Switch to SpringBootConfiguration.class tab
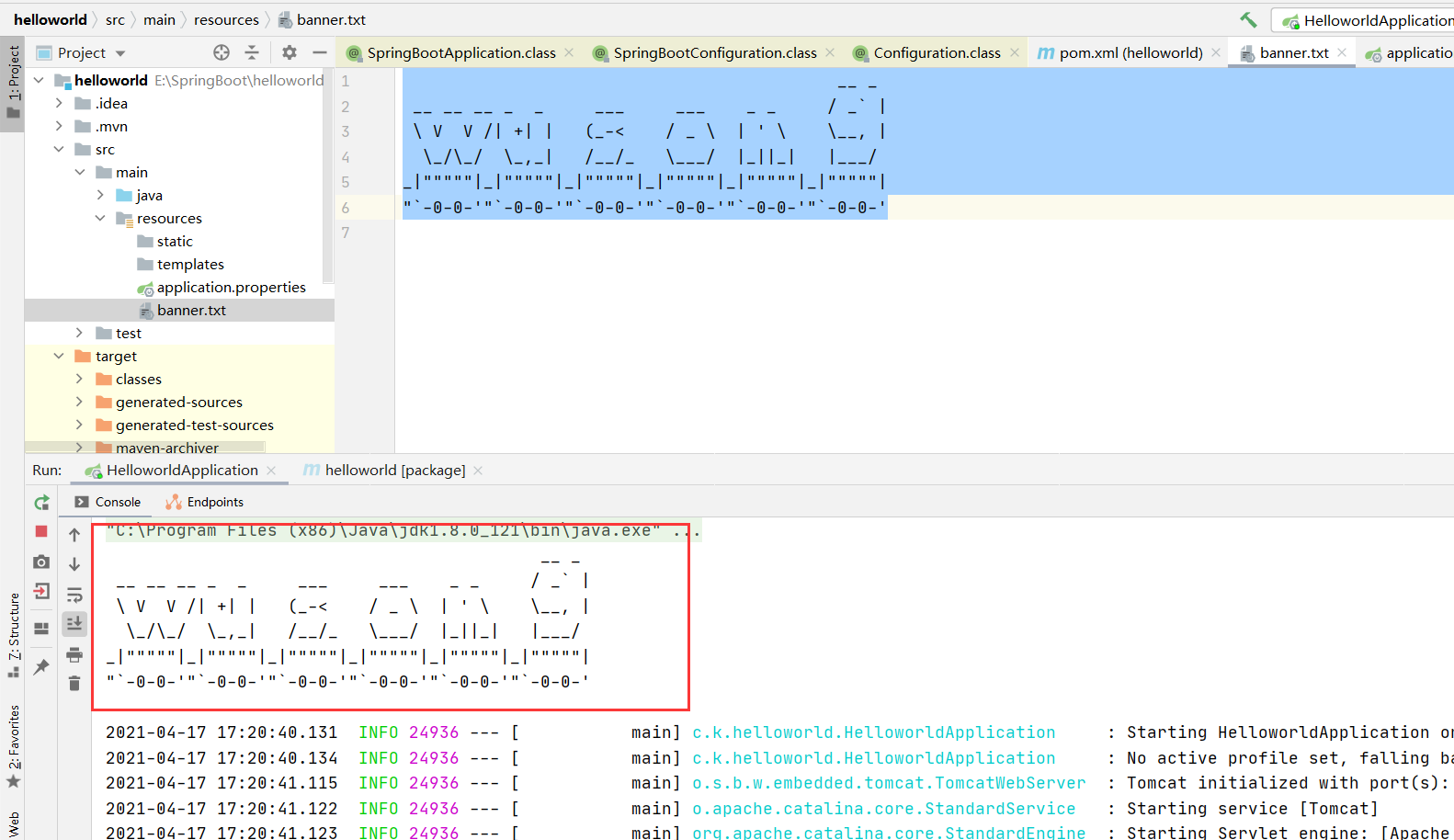The image size is (1454, 840). pyautogui.click(x=714, y=52)
